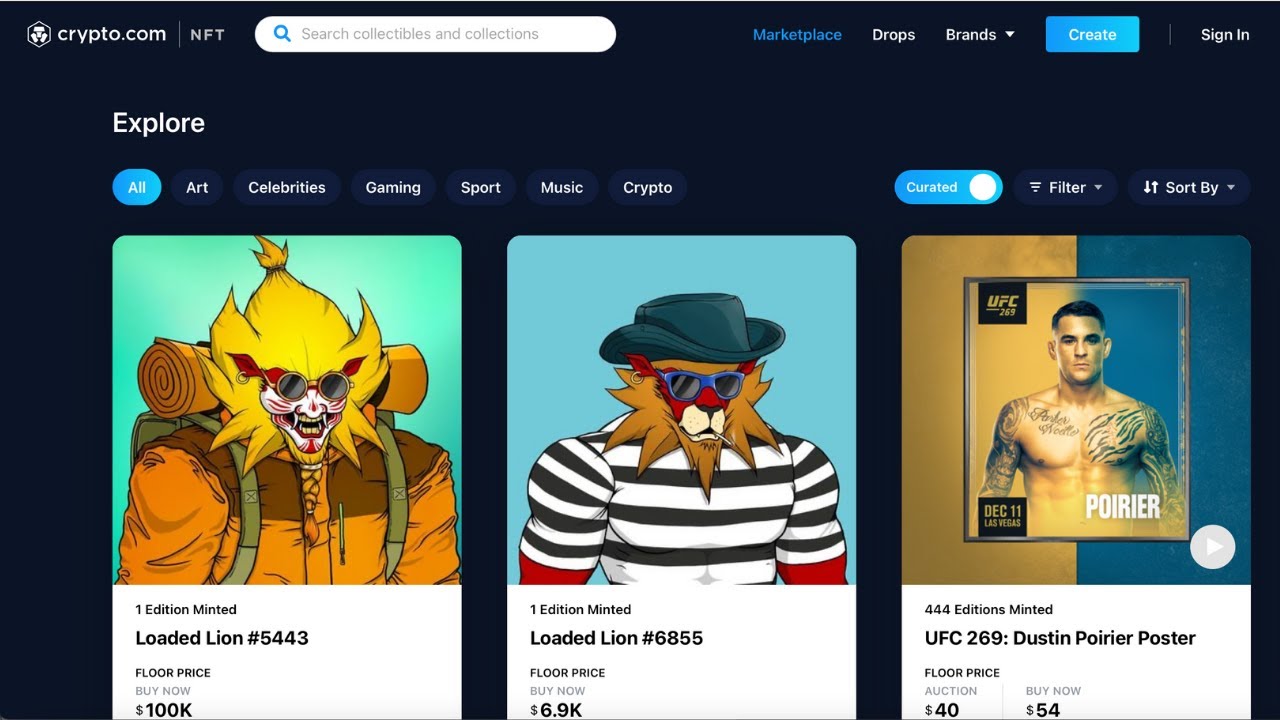Select the Crypto category tab
The image size is (1280, 720).
(x=648, y=187)
